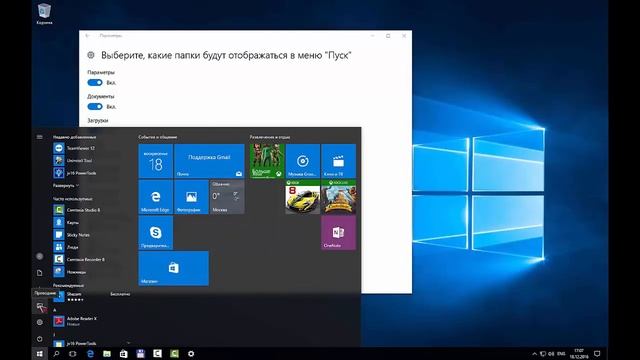The image size is (640, 360).
Task: Toggle the Параметры folder switch
Action: pyautogui.click(x=95, y=82)
